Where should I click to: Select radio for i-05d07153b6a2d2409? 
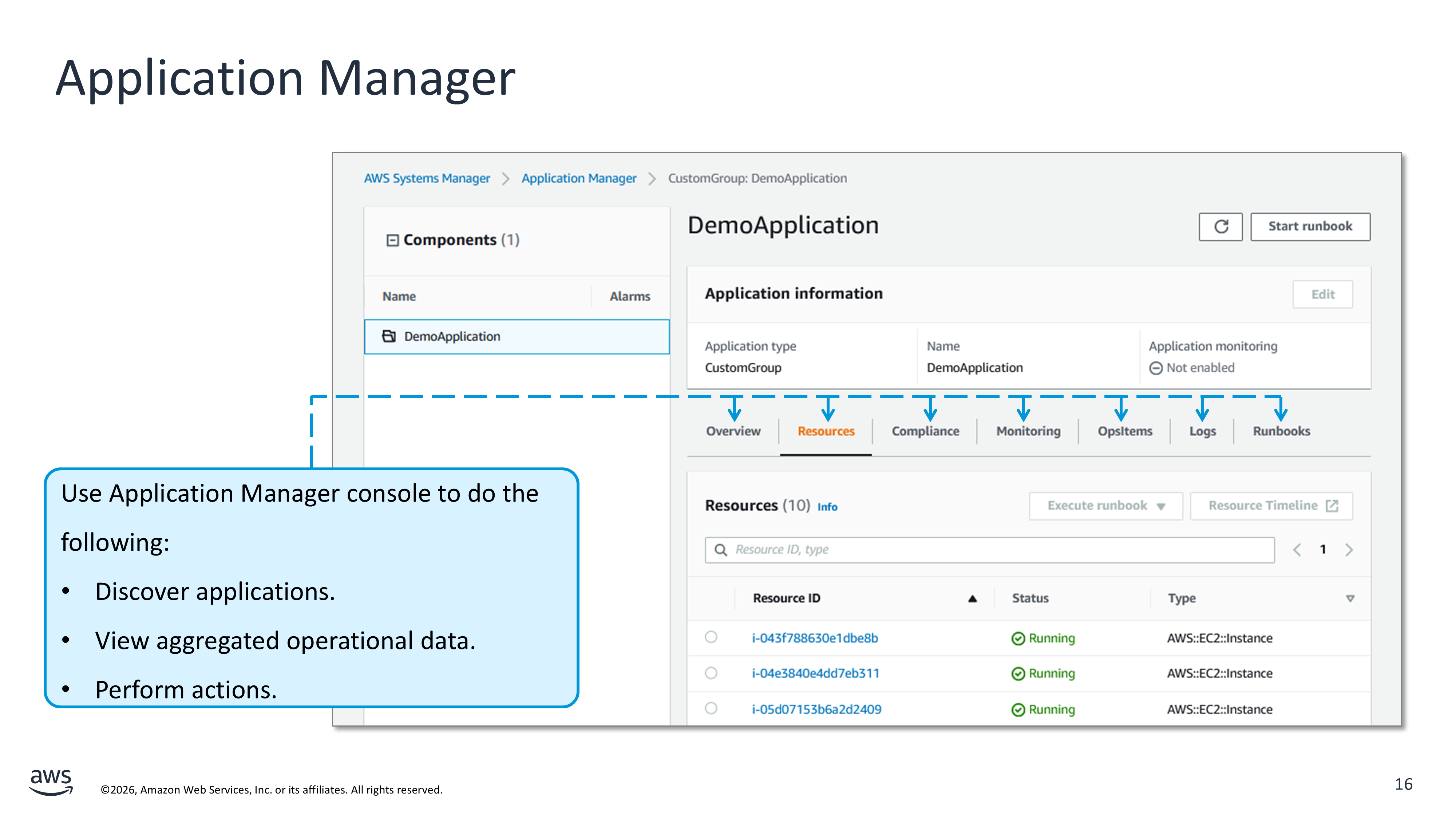click(711, 708)
